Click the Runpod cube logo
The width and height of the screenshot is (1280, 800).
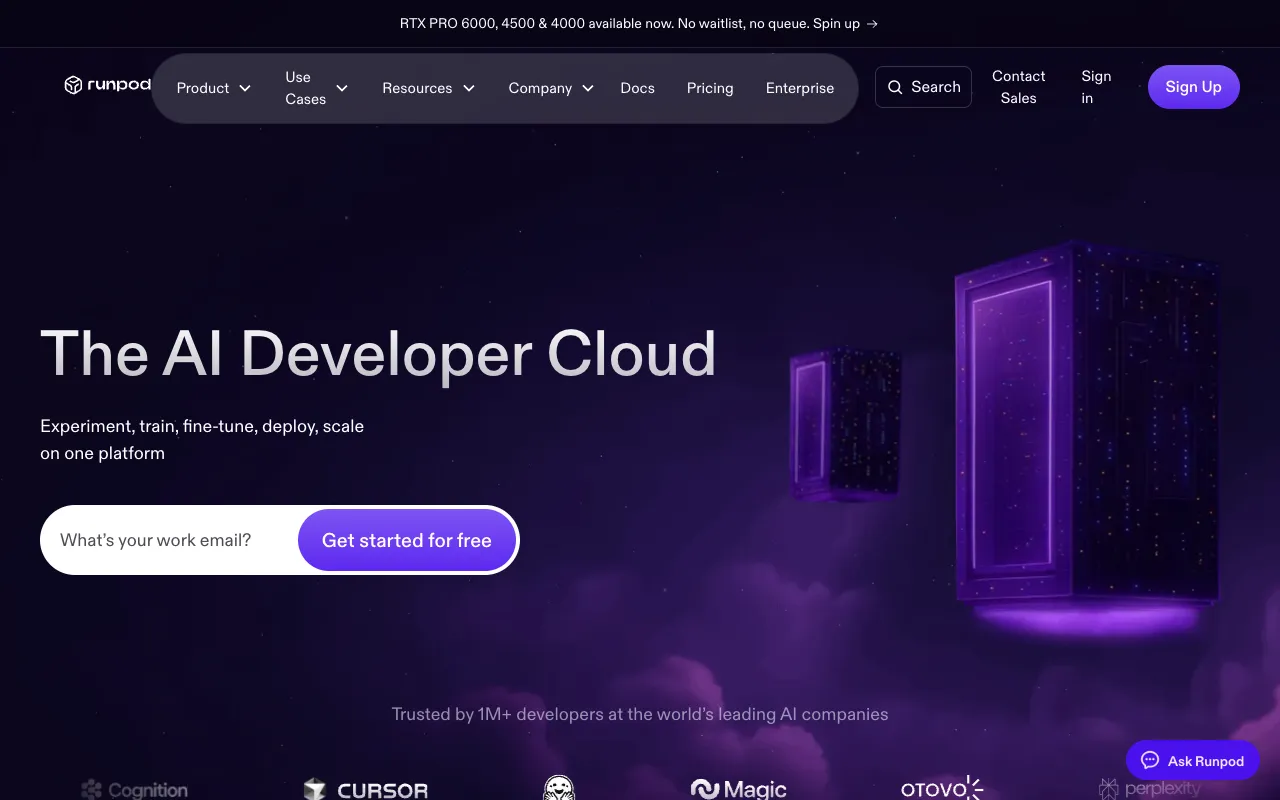(x=73, y=85)
